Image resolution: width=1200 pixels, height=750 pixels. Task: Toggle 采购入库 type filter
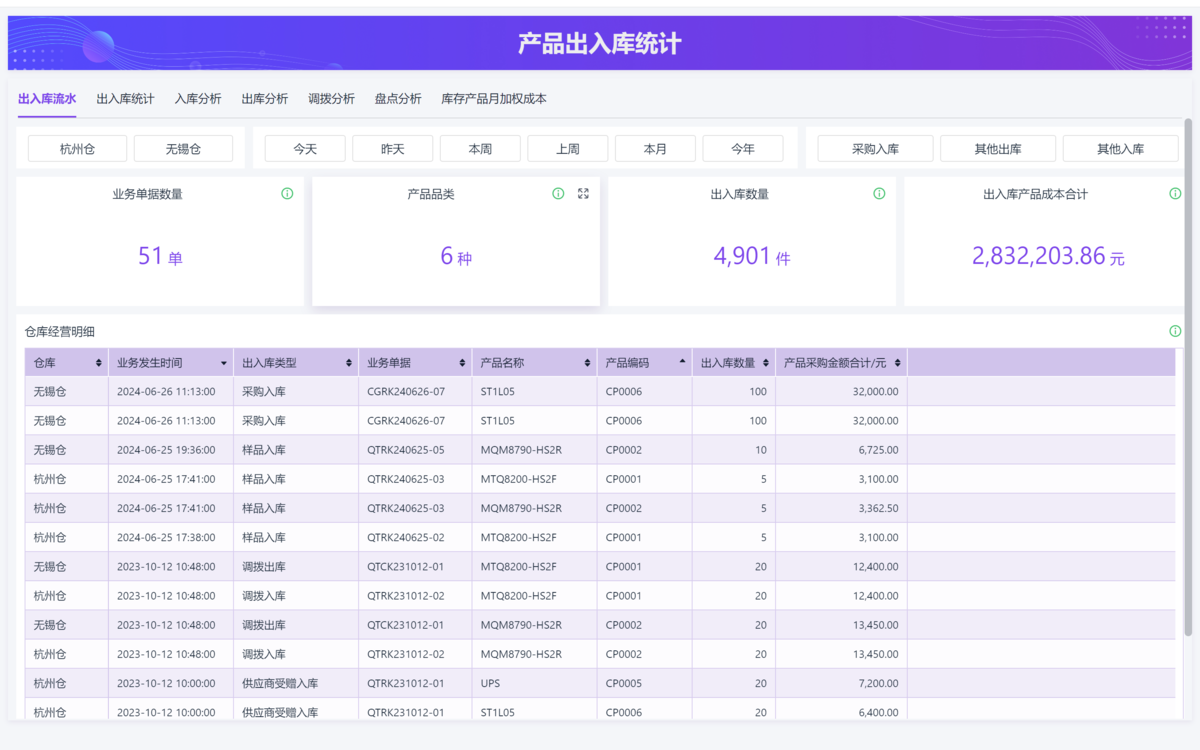[x=875, y=149]
